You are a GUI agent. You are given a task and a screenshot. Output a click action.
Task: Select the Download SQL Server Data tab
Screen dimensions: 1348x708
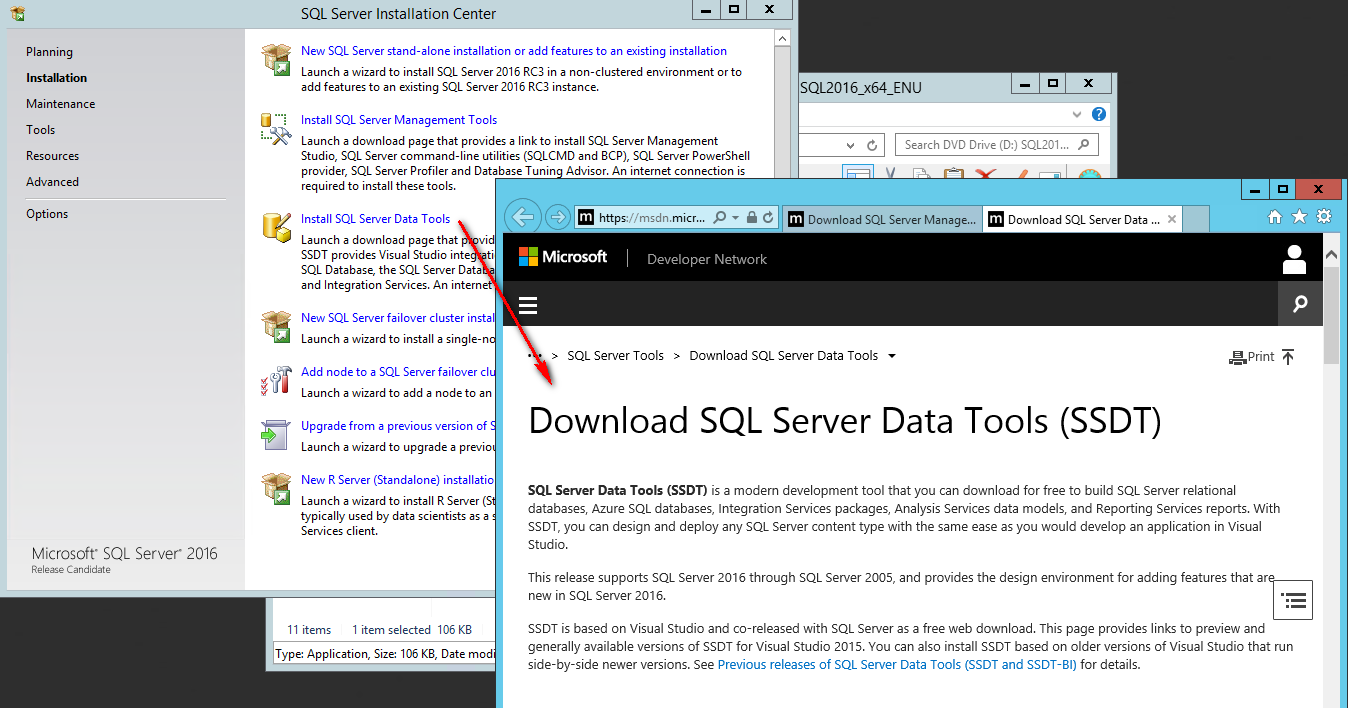[x=1082, y=219]
